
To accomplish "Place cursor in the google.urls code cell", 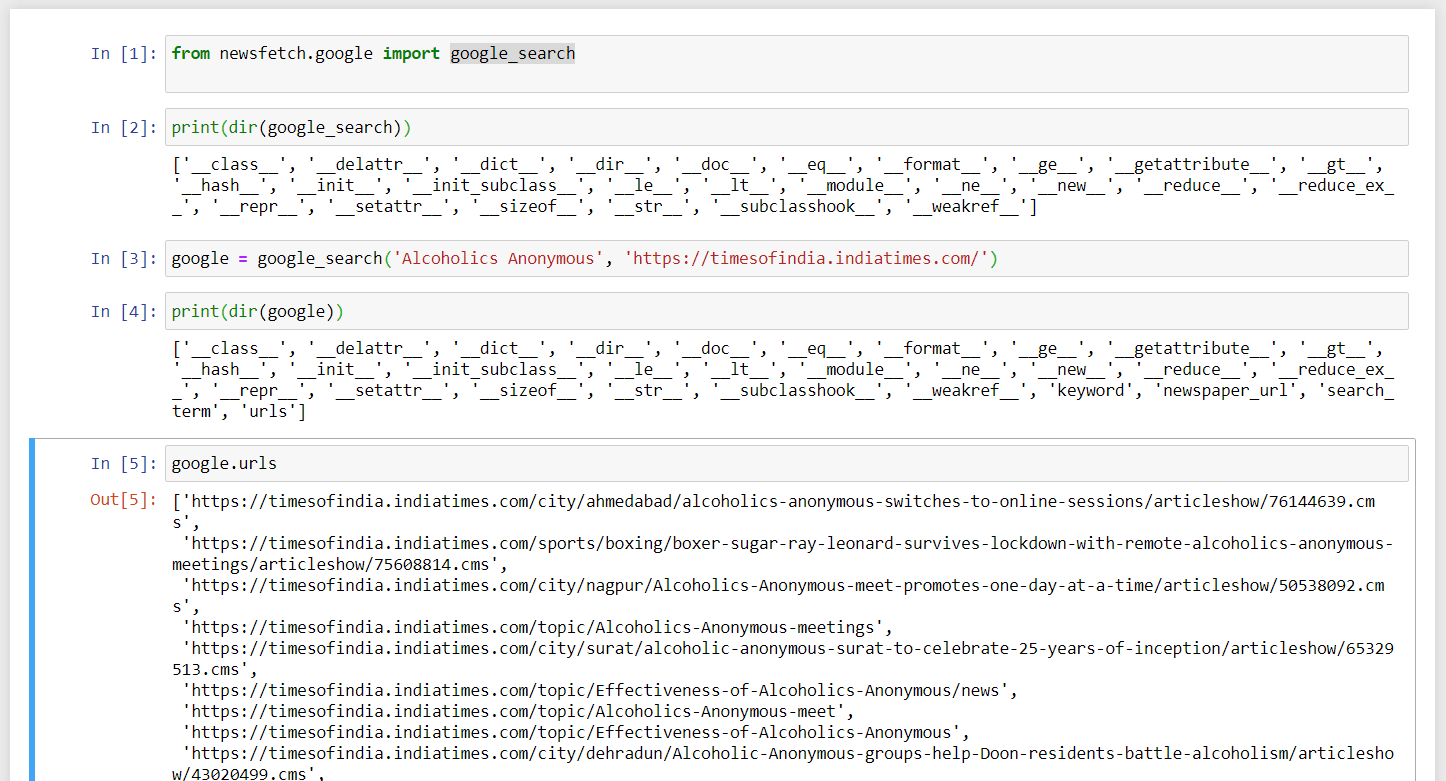I will coord(786,463).
